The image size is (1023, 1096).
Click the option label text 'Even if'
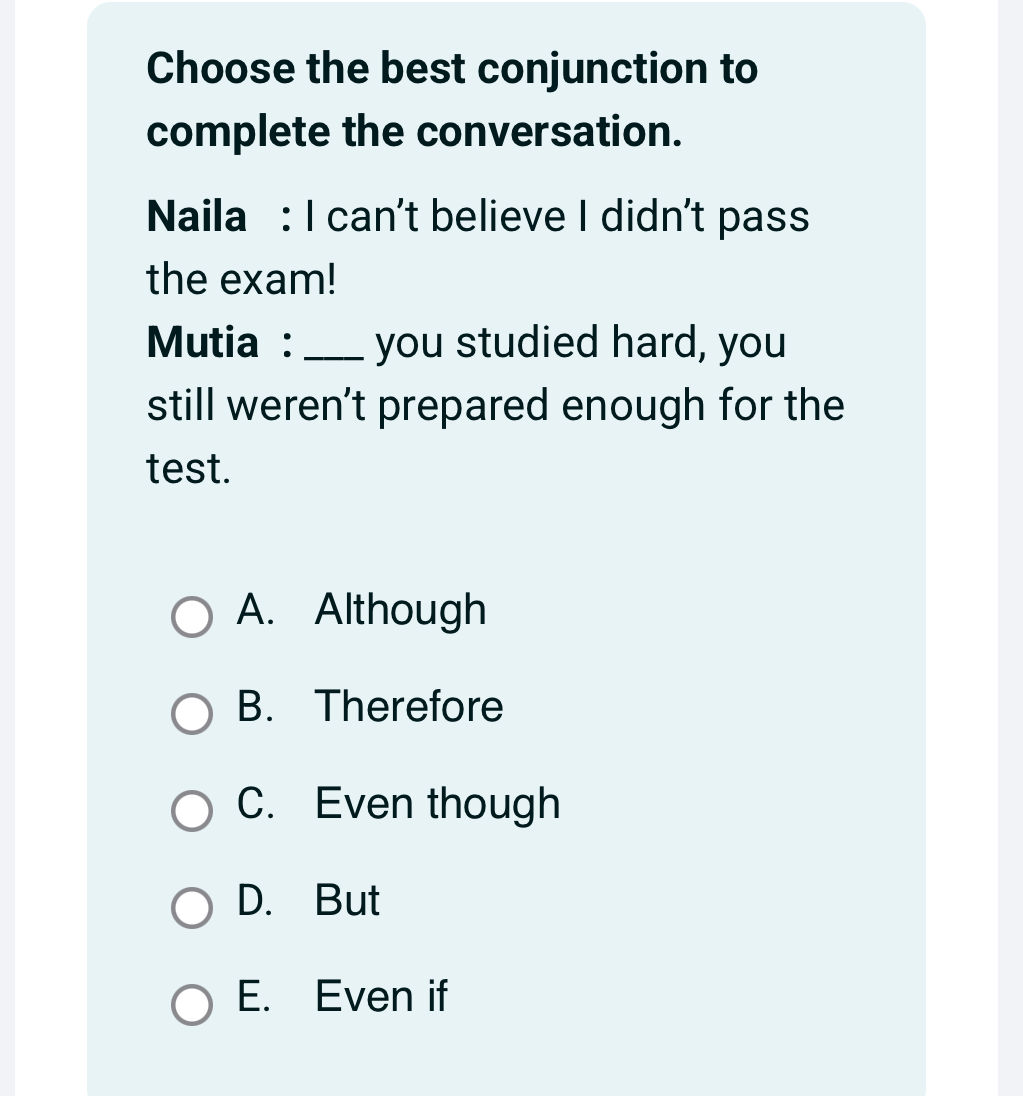[380, 997]
